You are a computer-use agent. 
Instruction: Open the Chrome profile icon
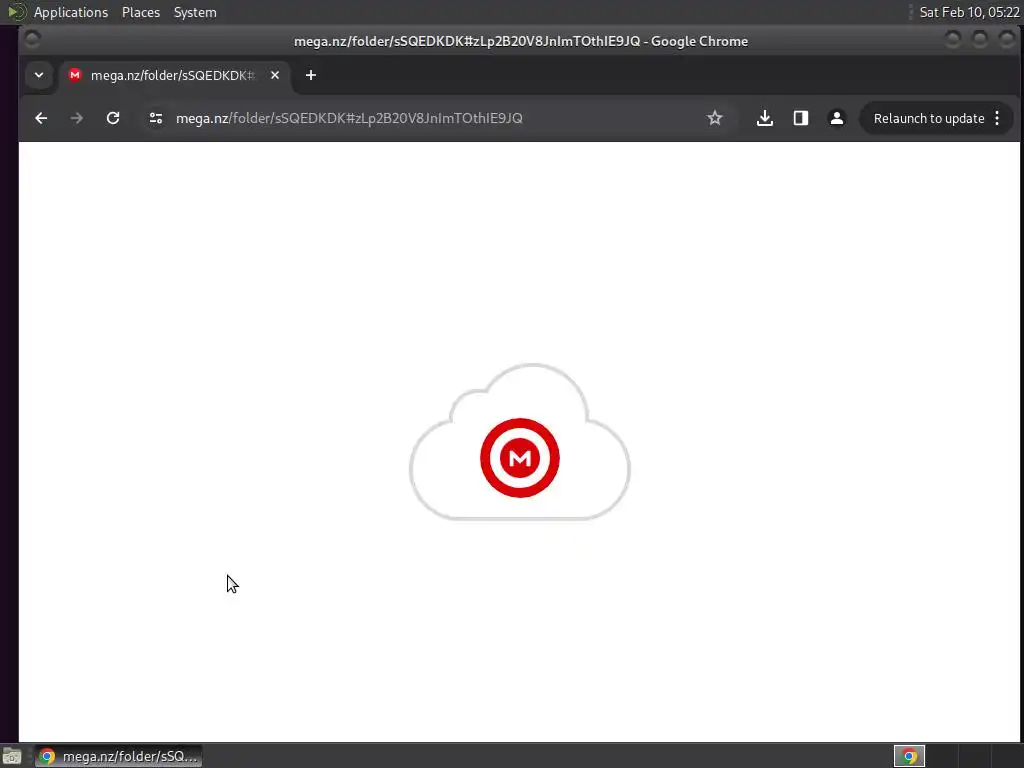[837, 118]
